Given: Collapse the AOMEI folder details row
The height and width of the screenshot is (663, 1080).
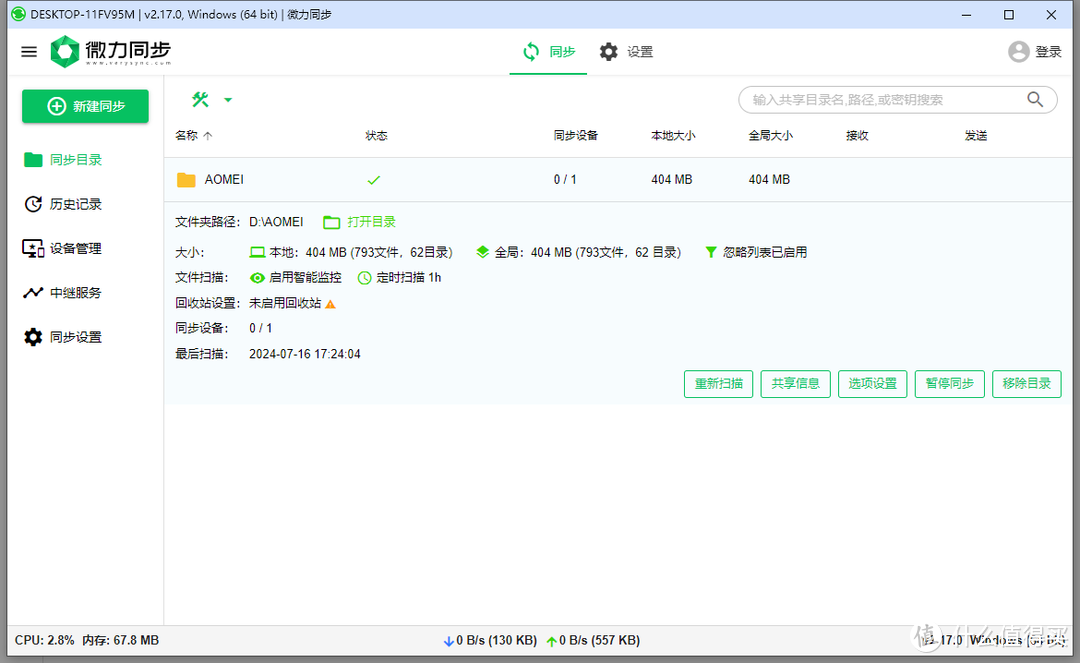Looking at the screenshot, I should tap(224, 179).
